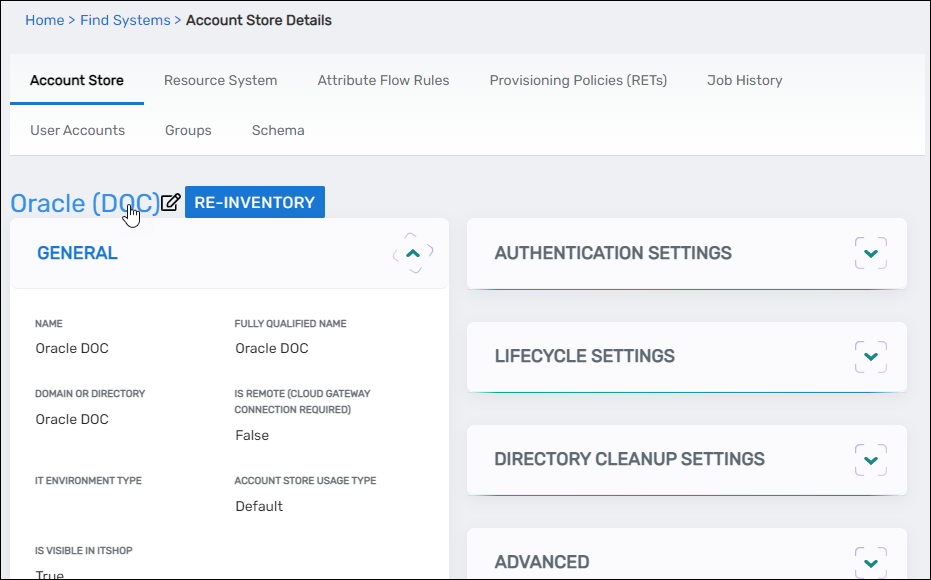Screen dimensions: 931x580
Task: Expand the Lifecycle Settings section
Action: click(x=870, y=356)
